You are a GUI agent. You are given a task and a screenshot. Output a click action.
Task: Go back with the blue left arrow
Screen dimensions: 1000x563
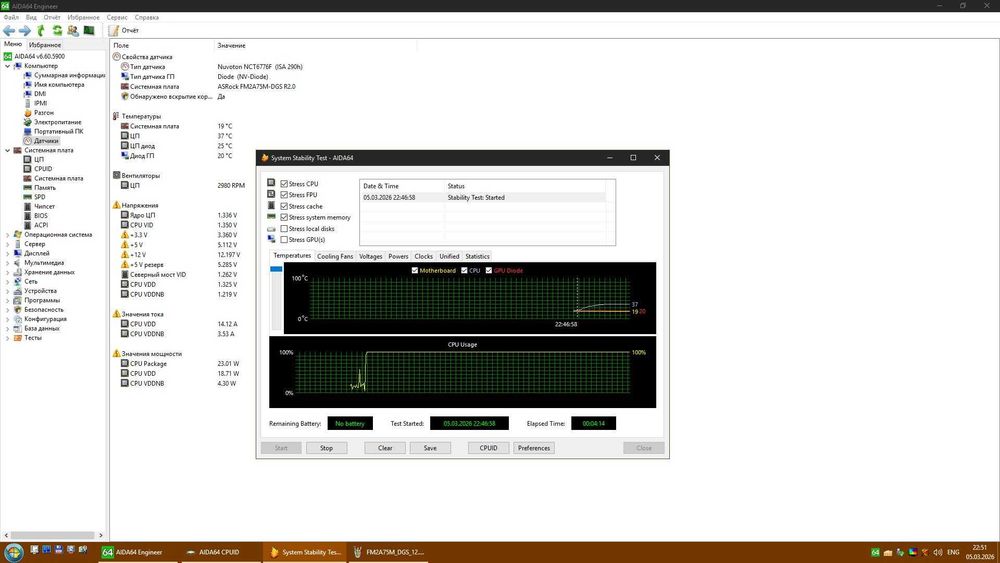9,31
